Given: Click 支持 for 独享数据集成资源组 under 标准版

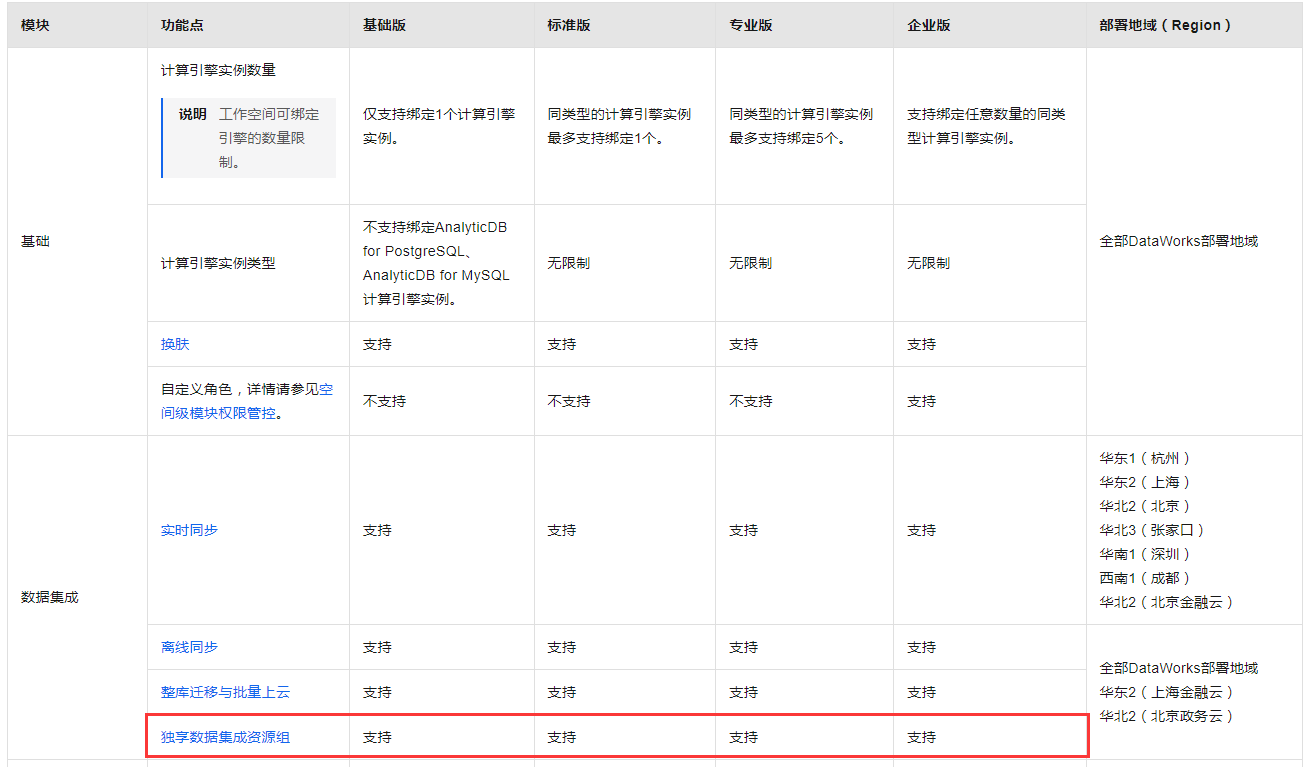Looking at the screenshot, I should tap(562, 737).
